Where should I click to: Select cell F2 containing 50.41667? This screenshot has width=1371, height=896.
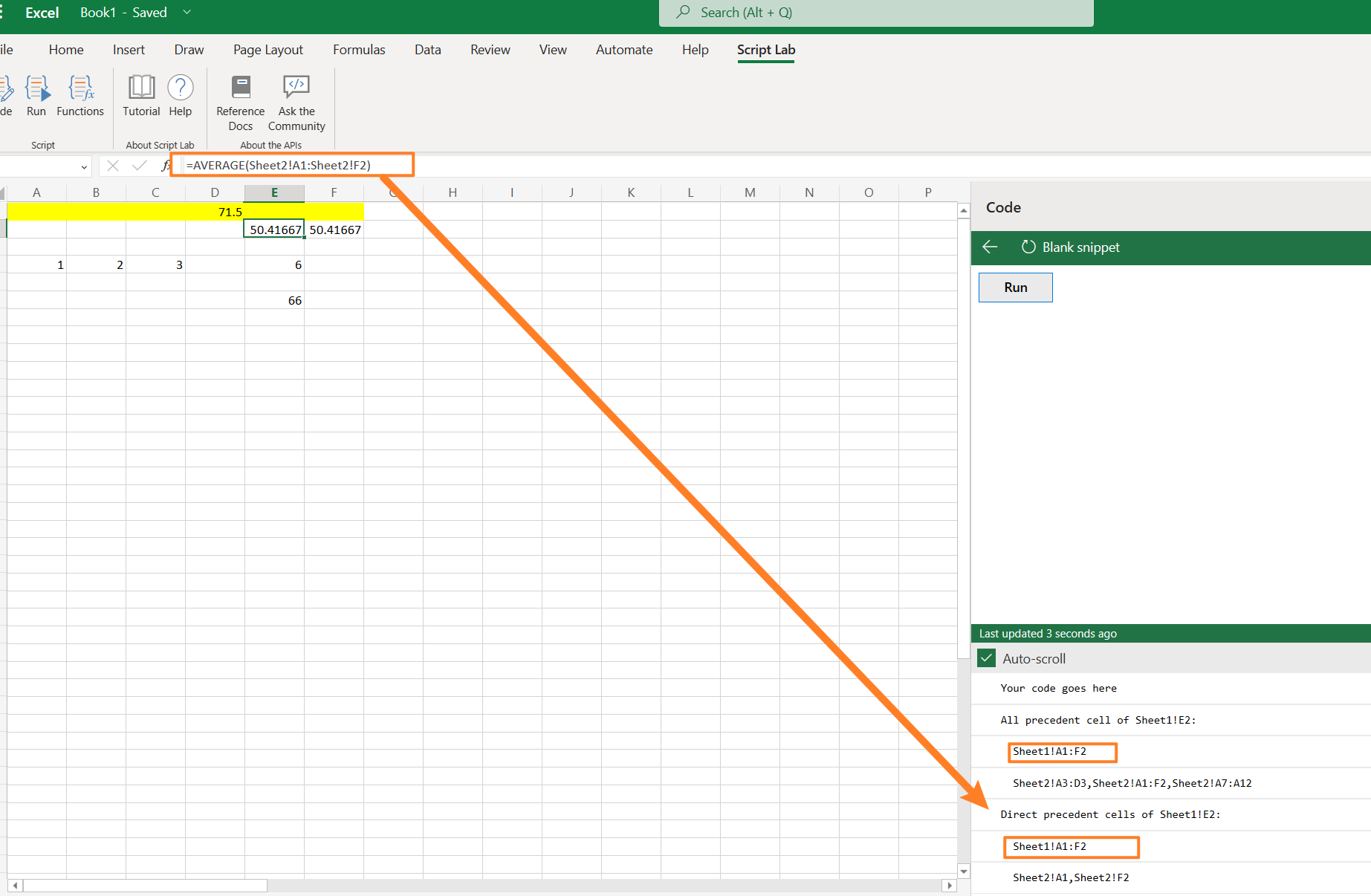[334, 229]
